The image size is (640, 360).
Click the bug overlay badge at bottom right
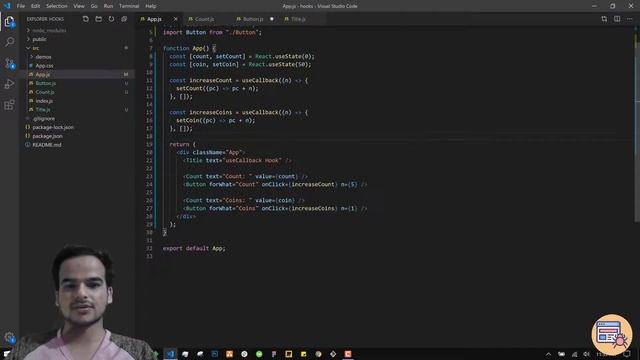(611, 334)
